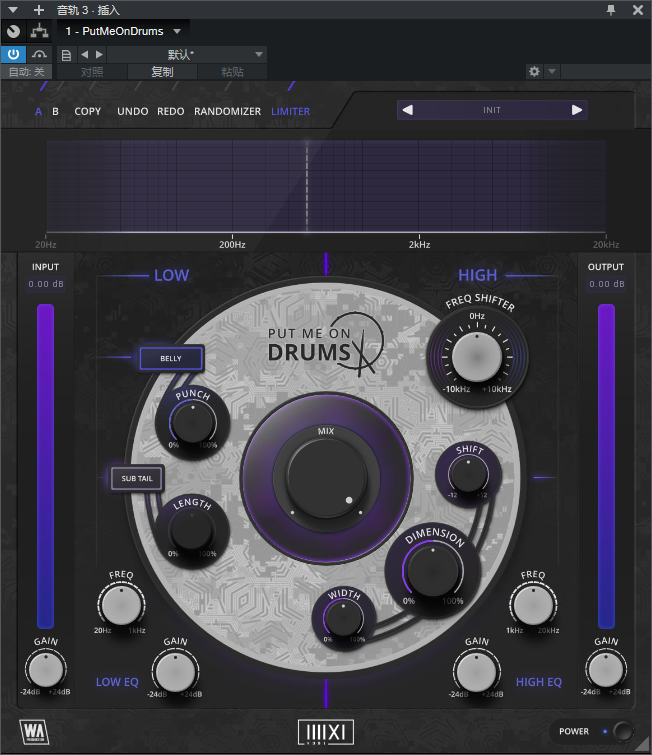Click the DIMENSION knob
This screenshot has height=755, width=652.
coord(433,570)
